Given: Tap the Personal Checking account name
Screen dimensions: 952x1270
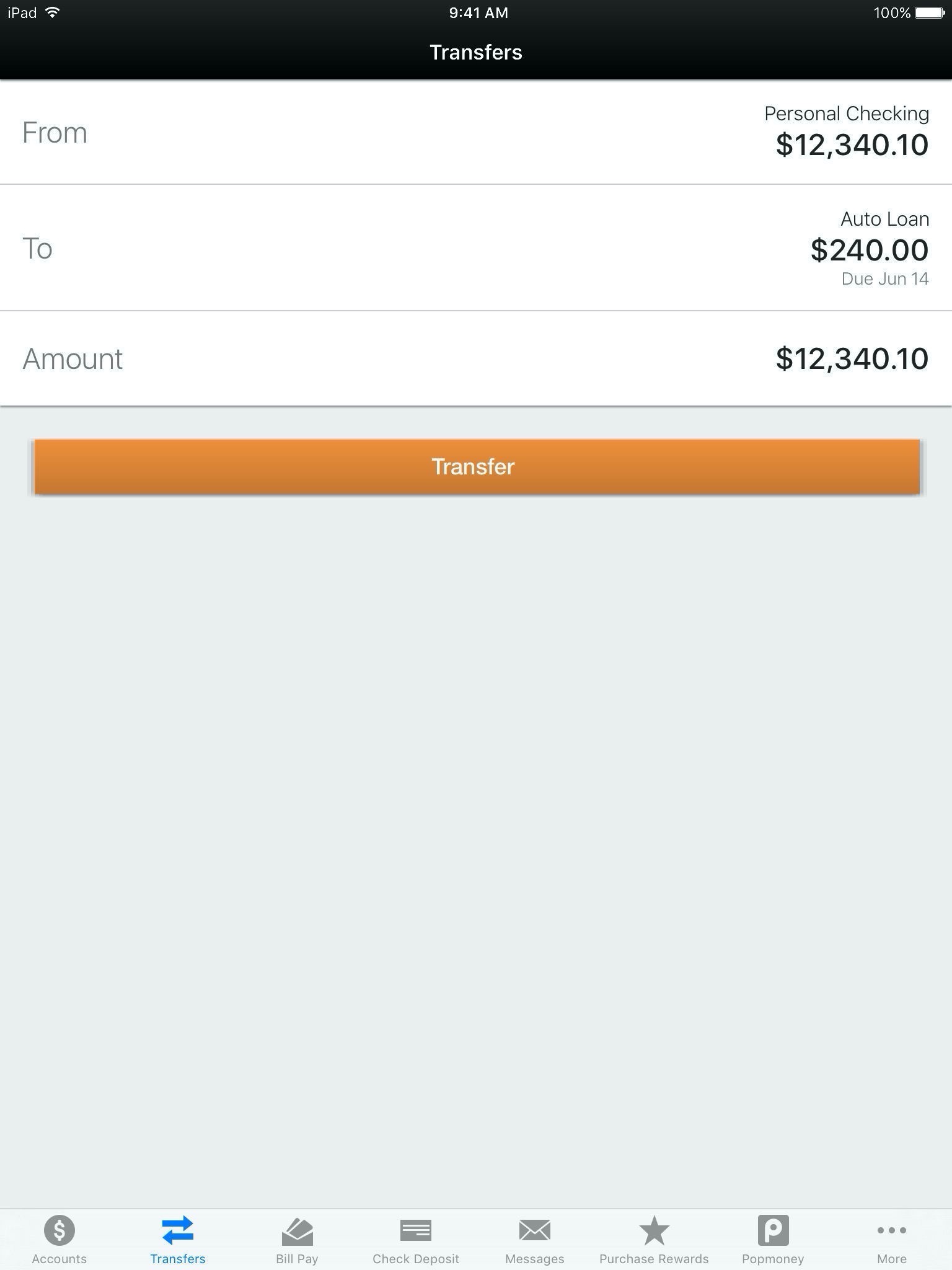Looking at the screenshot, I should (846, 113).
